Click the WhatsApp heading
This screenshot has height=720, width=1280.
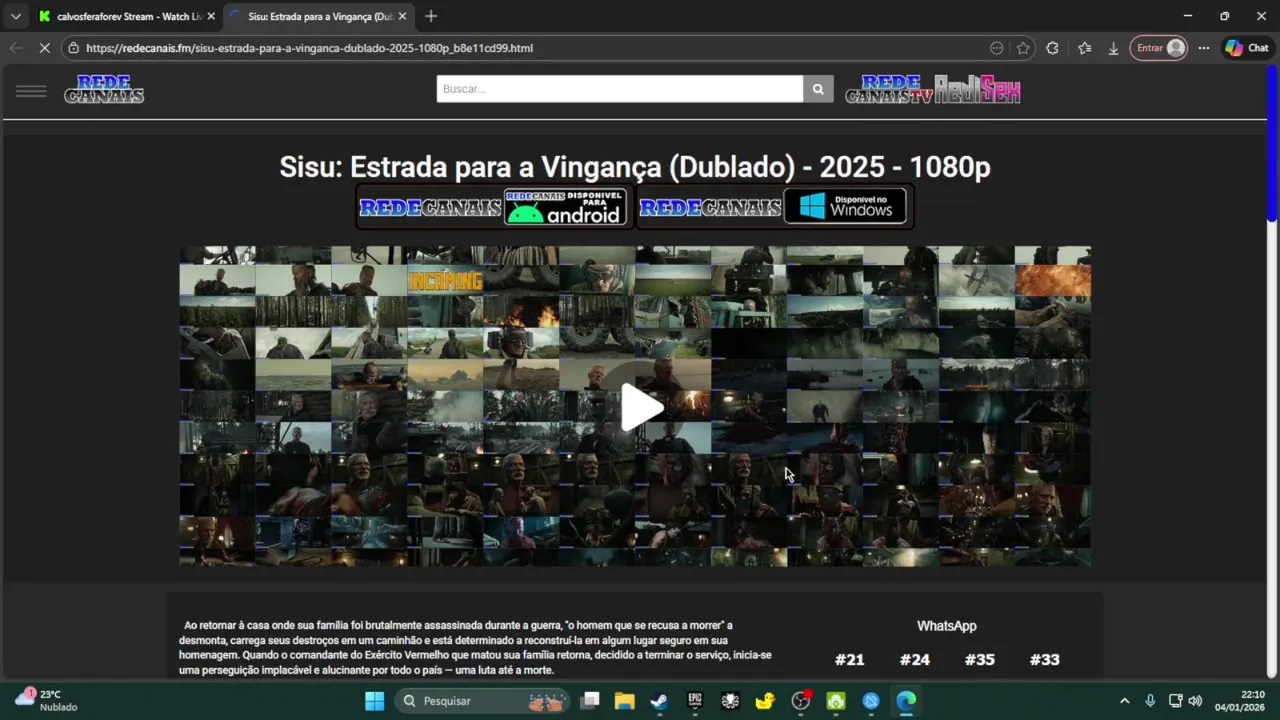(x=946, y=626)
